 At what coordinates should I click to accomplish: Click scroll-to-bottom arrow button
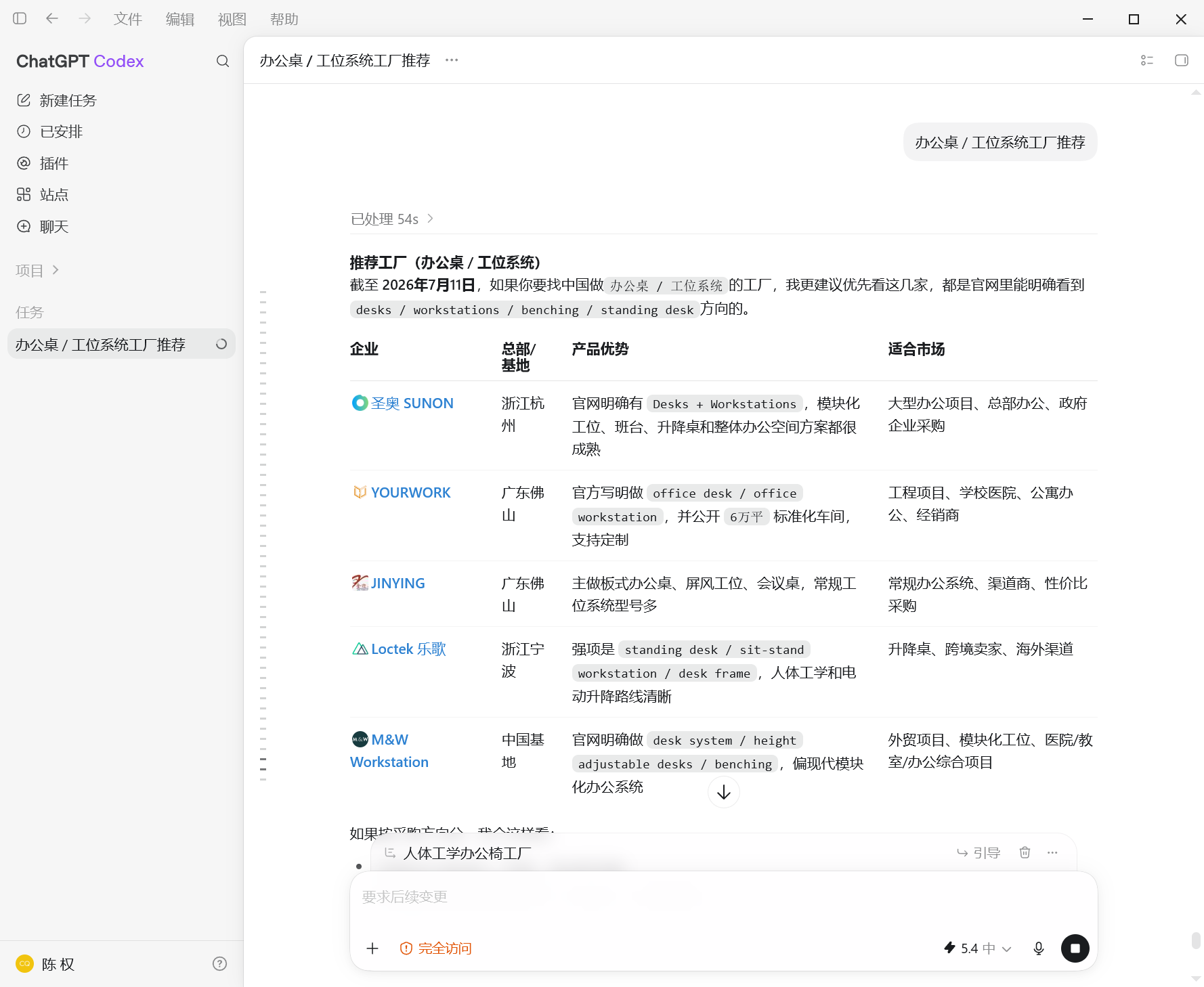point(724,792)
